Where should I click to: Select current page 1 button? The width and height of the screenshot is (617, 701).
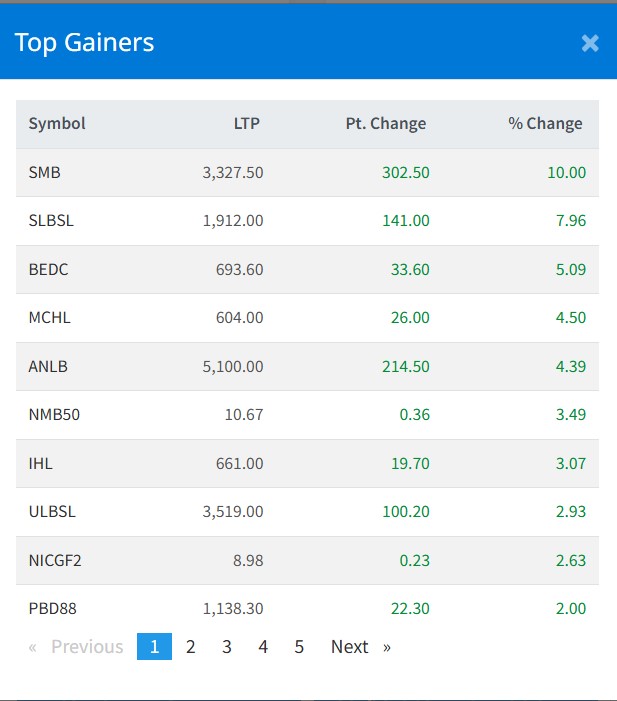pos(154,647)
